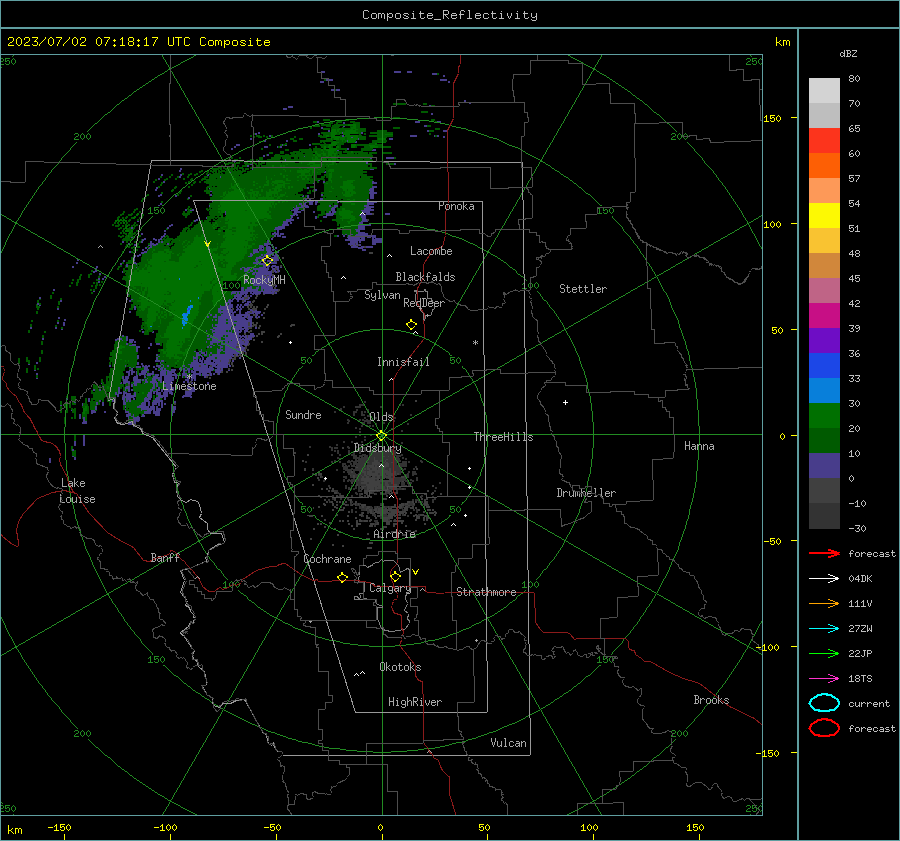The width and height of the screenshot is (900, 841).
Task: Click the yellow diamond marker above RockyMH
Action: pos(267,261)
